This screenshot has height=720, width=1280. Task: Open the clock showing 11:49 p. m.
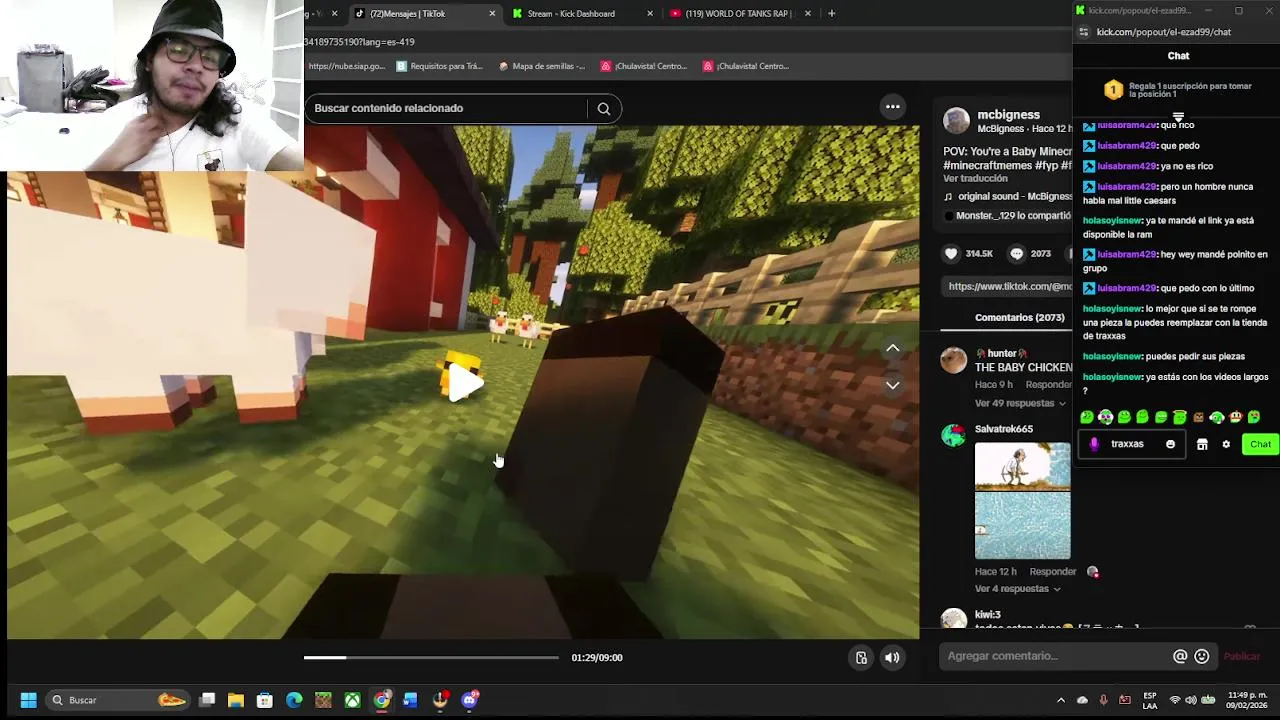click(x=1248, y=700)
